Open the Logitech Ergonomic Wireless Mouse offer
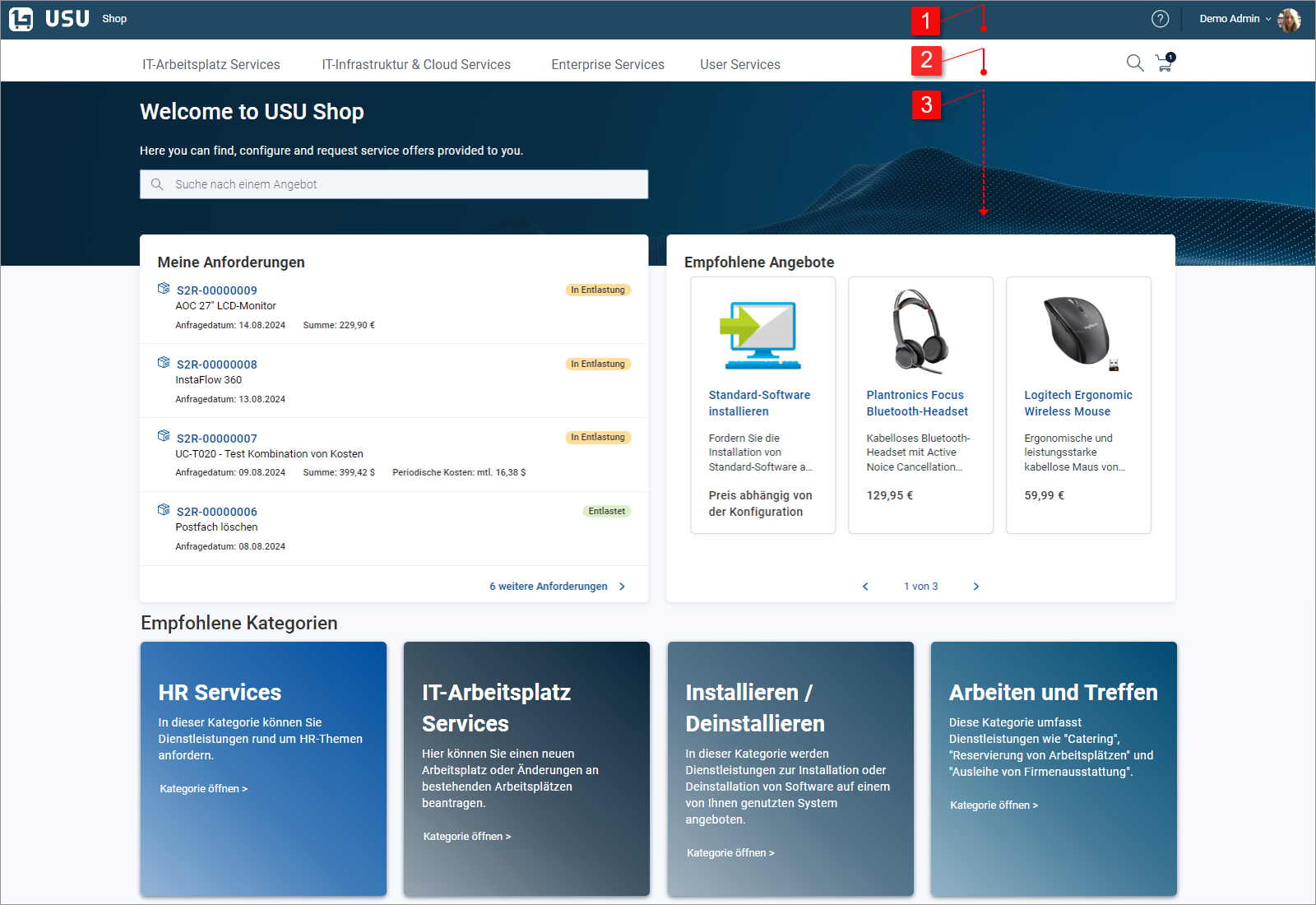The image size is (1316, 905). click(x=1077, y=403)
